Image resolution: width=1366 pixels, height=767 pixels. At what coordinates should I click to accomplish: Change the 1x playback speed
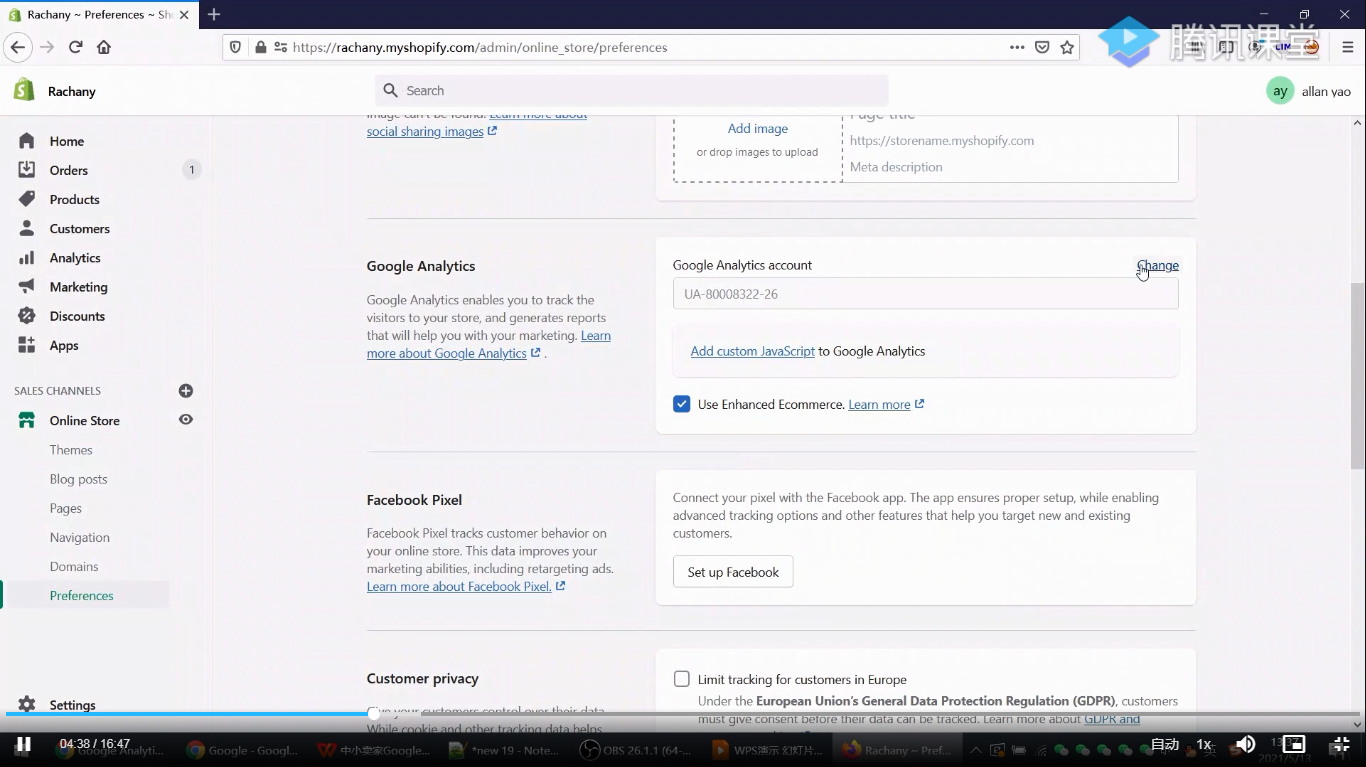pos(1204,744)
